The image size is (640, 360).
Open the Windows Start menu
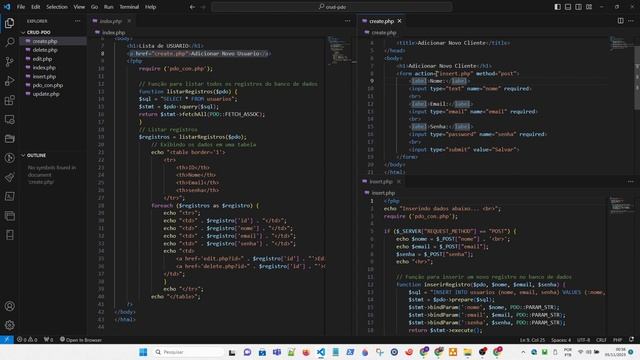[143, 352]
